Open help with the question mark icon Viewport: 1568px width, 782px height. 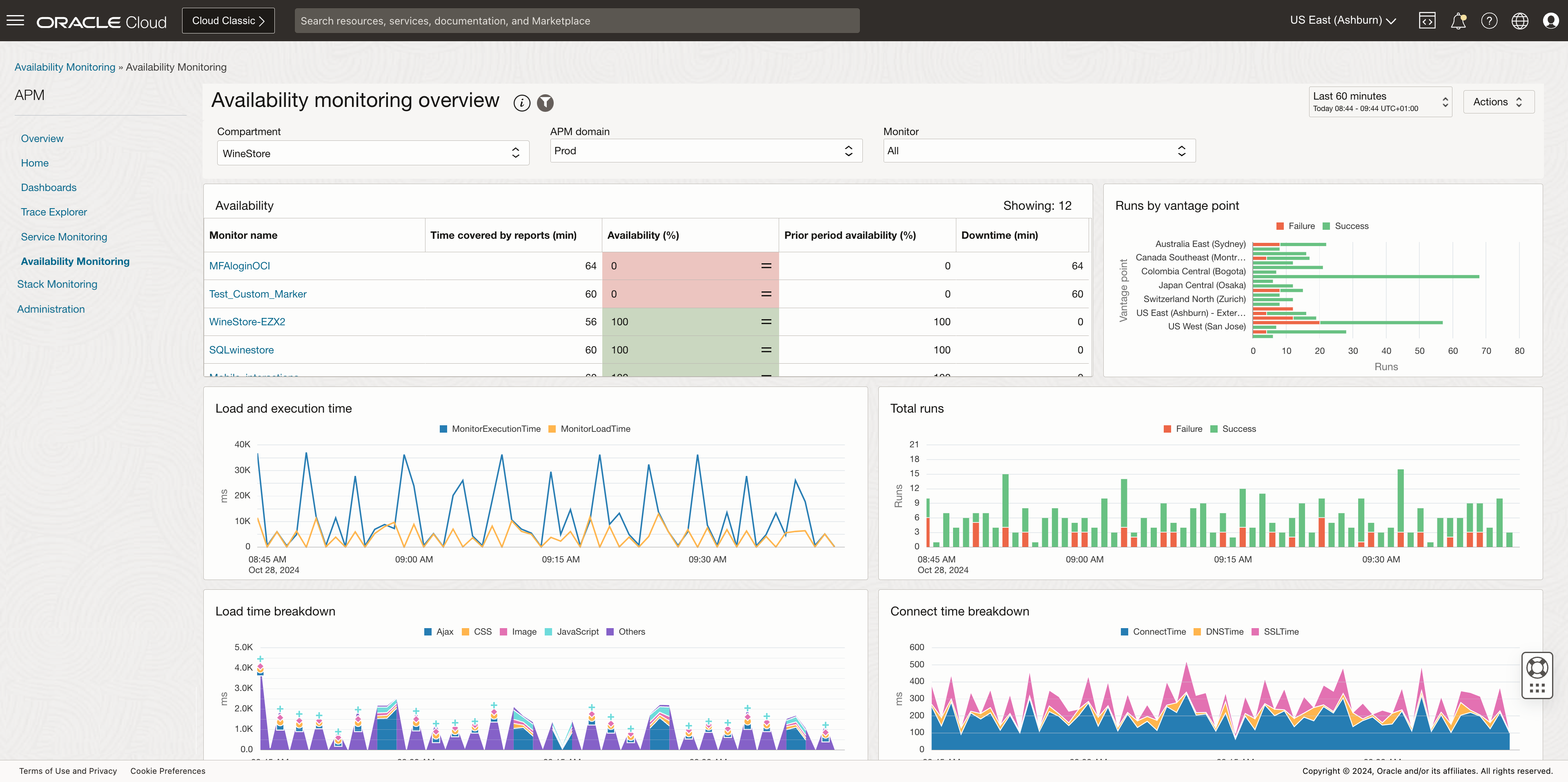point(1490,20)
